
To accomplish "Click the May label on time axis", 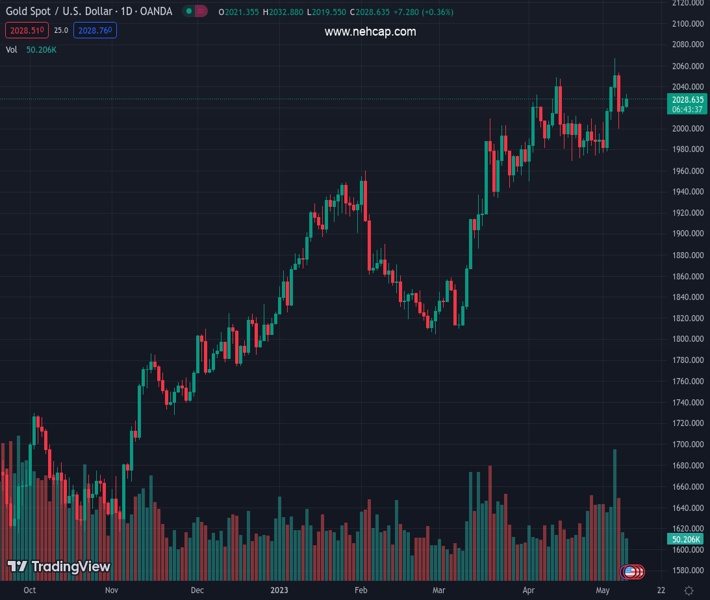I will coord(602,590).
